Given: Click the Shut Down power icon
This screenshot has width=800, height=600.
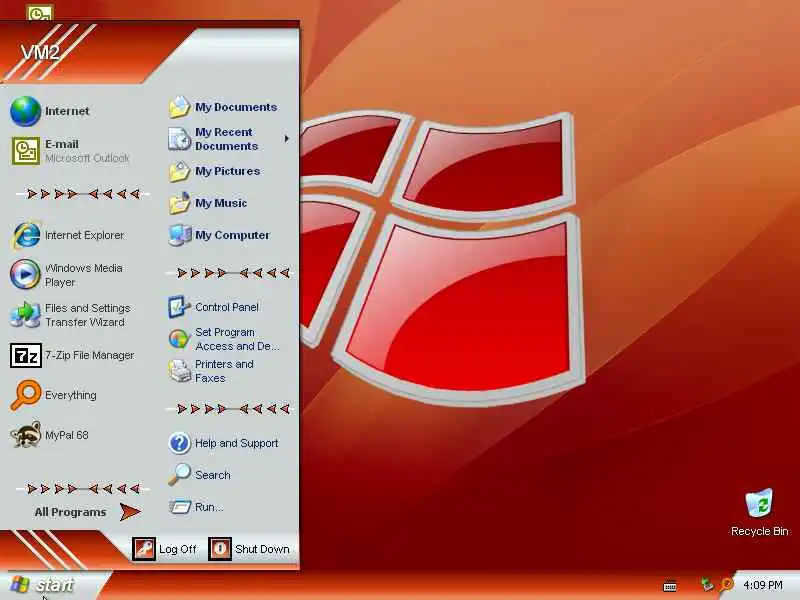Looking at the screenshot, I should click(220, 549).
